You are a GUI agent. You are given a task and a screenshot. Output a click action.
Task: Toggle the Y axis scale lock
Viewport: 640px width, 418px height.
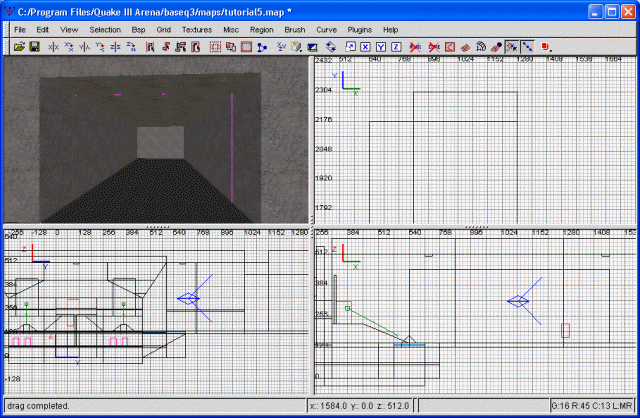(x=381, y=47)
